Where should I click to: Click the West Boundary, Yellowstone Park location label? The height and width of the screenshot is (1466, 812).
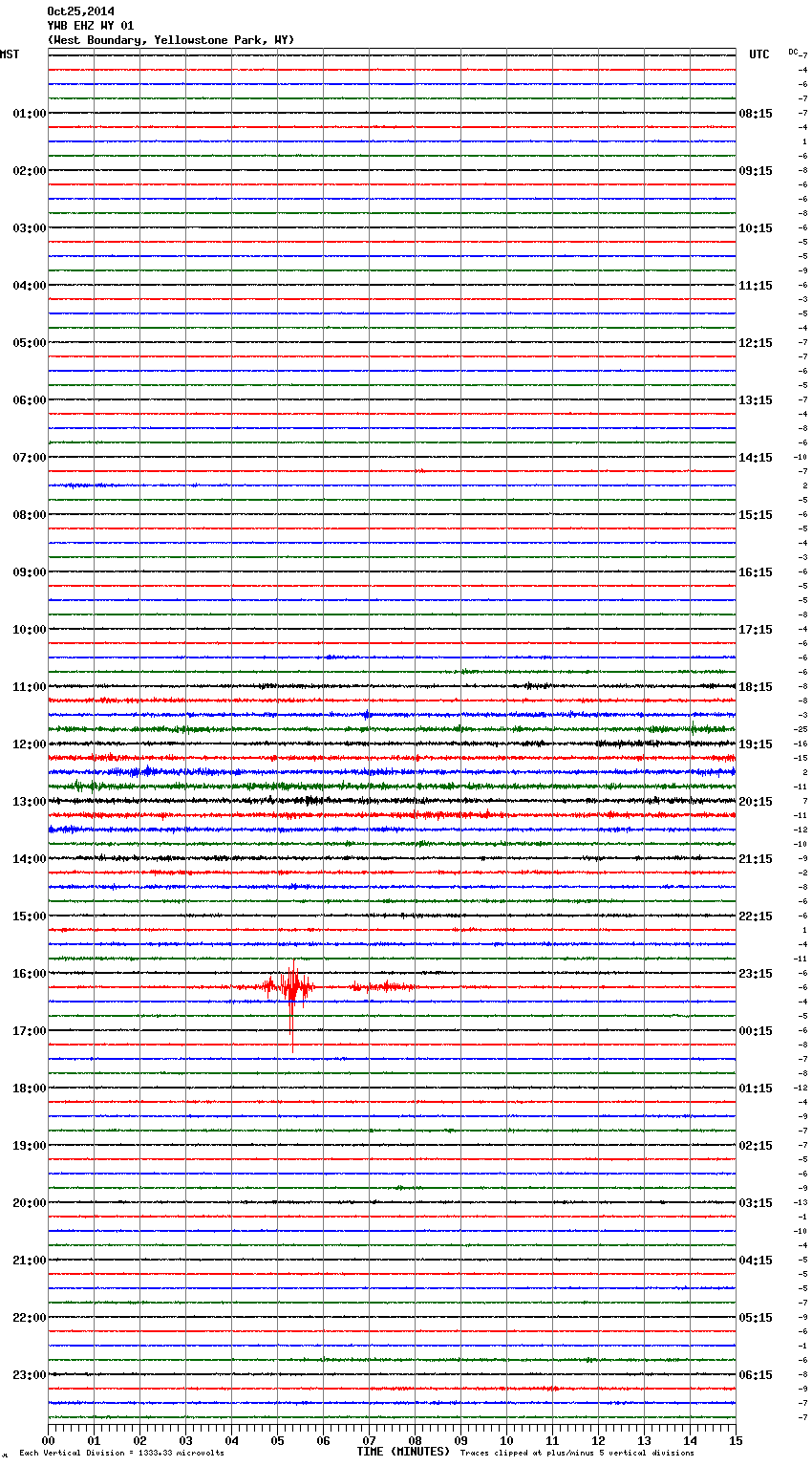171,40
